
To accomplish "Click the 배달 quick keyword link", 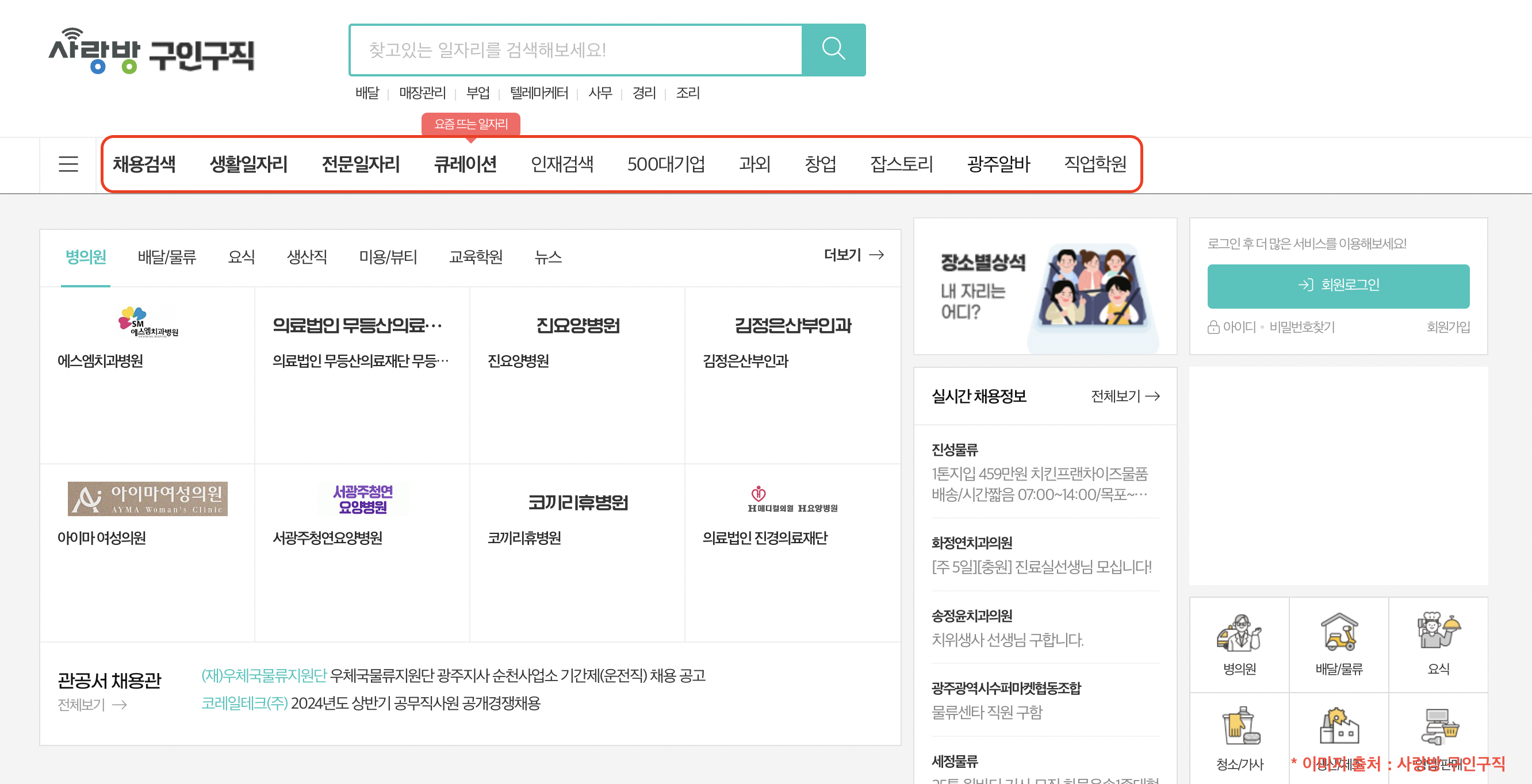I will (367, 93).
